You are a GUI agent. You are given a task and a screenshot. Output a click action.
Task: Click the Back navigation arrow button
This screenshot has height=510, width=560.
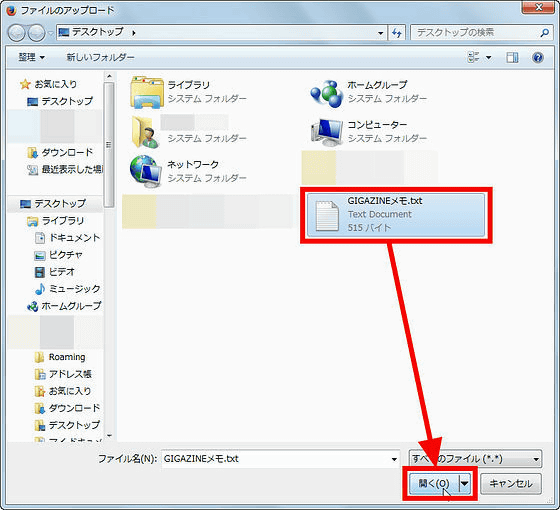tap(17, 33)
